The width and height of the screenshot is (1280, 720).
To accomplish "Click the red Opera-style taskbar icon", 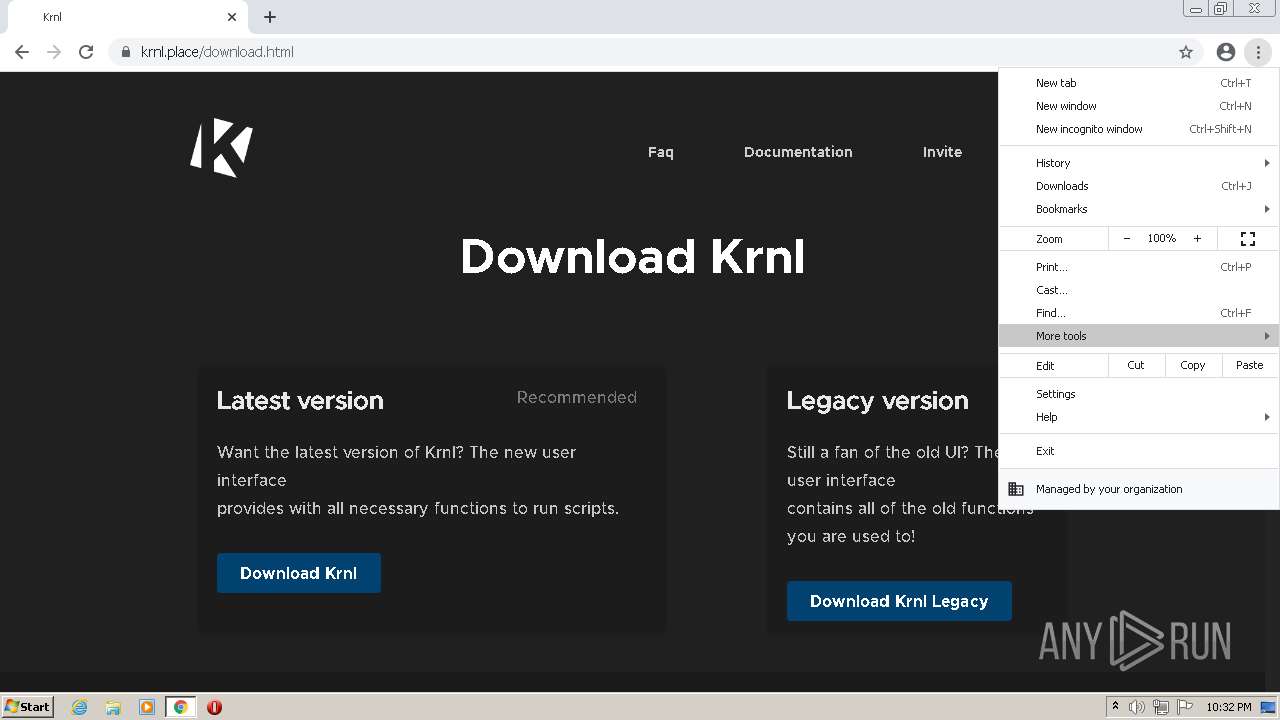I will click(x=214, y=707).
